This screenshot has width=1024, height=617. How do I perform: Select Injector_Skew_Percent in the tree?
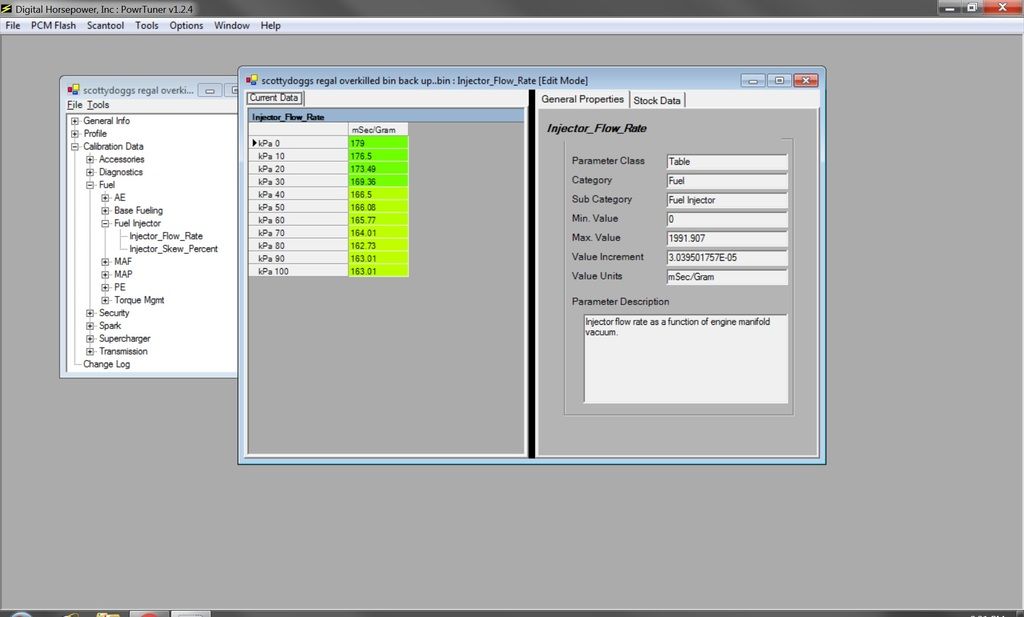coord(173,249)
